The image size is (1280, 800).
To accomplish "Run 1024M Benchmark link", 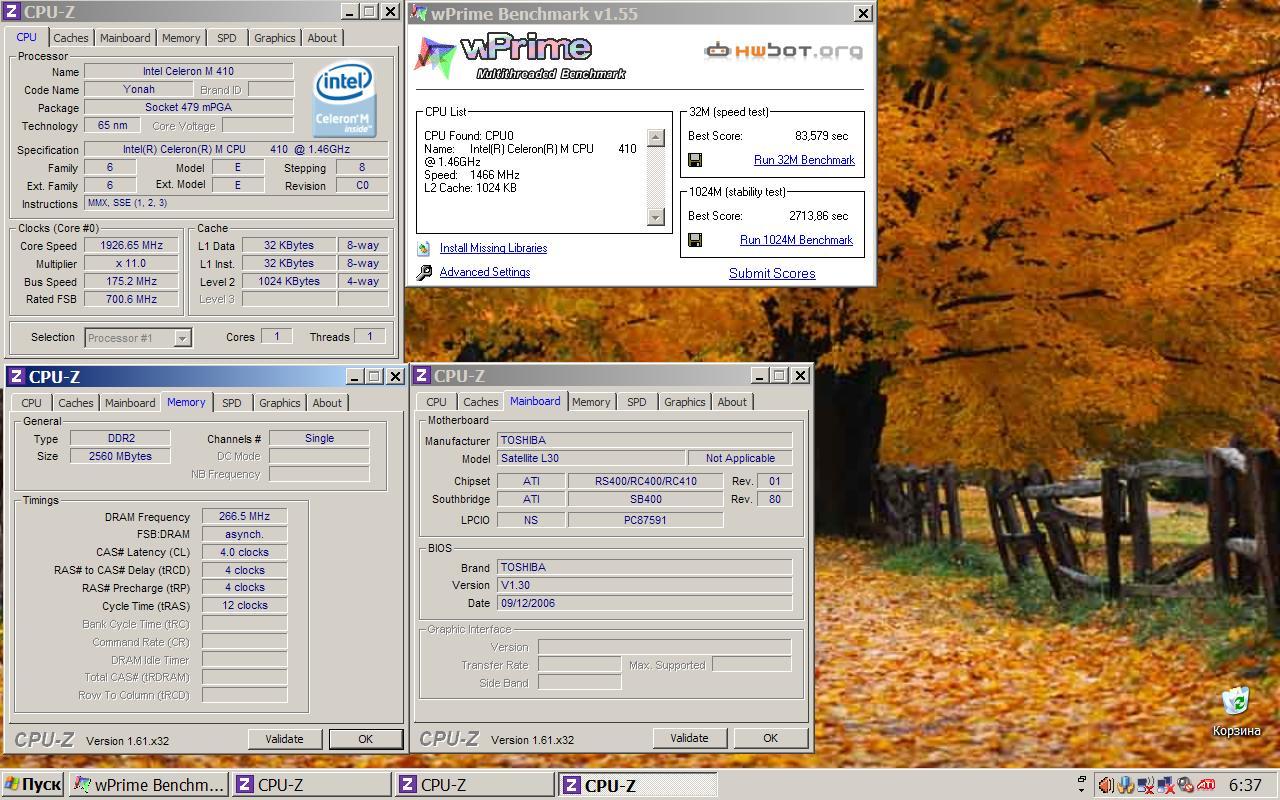I will pos(796,240).
